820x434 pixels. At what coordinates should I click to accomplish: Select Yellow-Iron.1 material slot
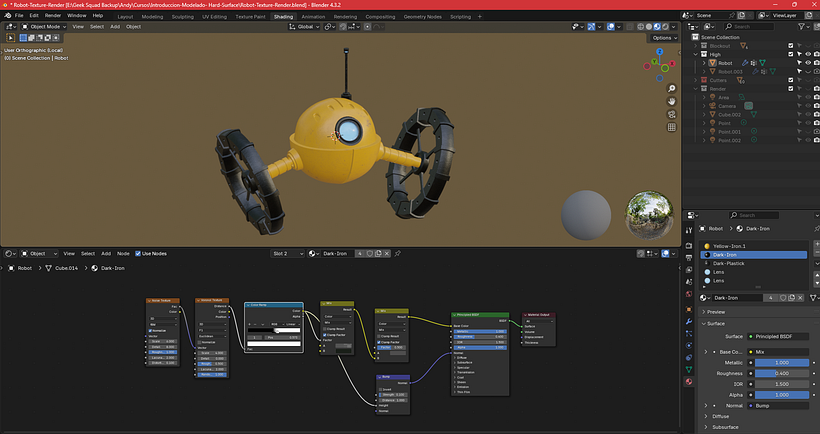click(x=754, y=246)
